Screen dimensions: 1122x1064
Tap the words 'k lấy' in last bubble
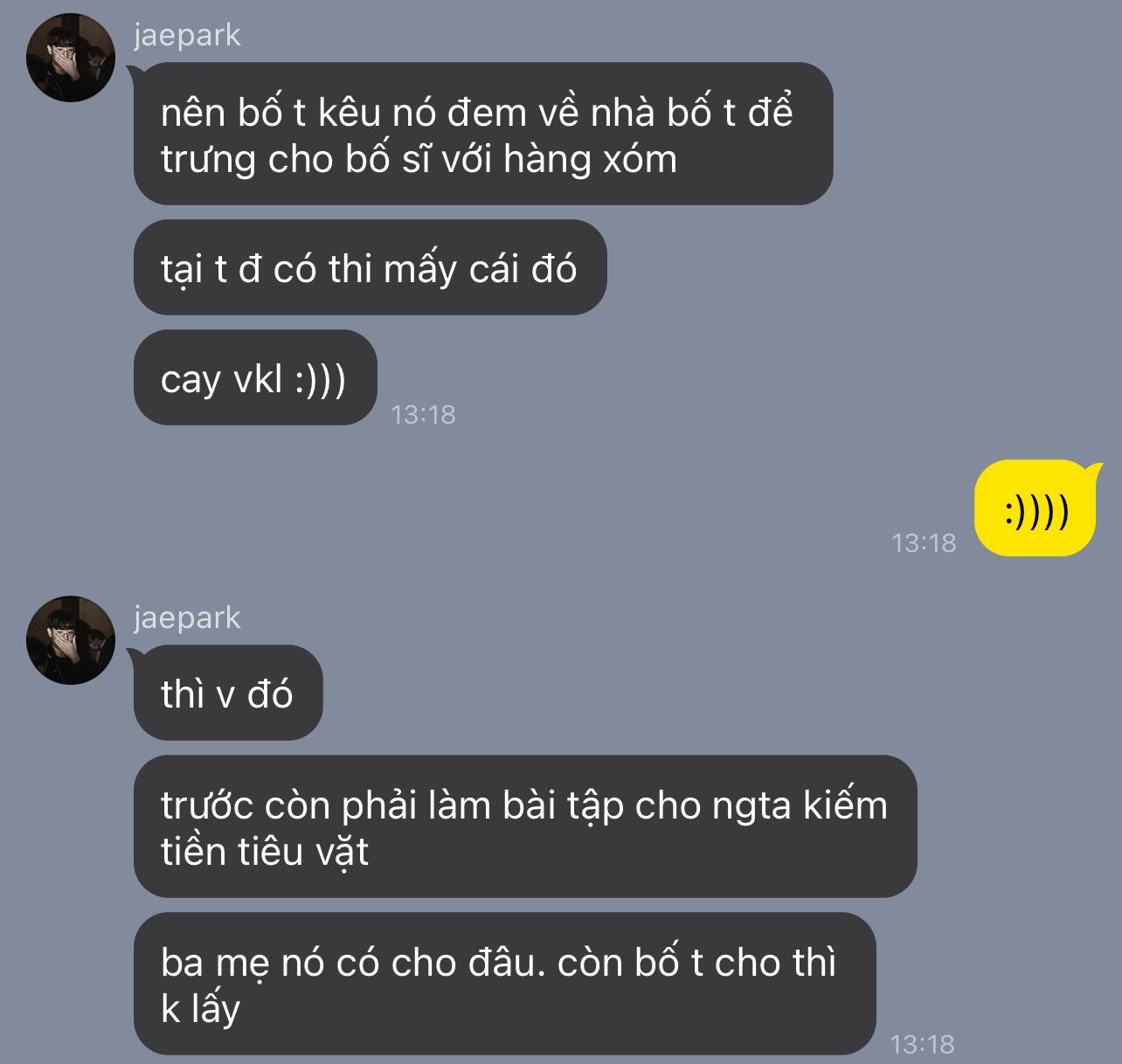coord(201,1009)
